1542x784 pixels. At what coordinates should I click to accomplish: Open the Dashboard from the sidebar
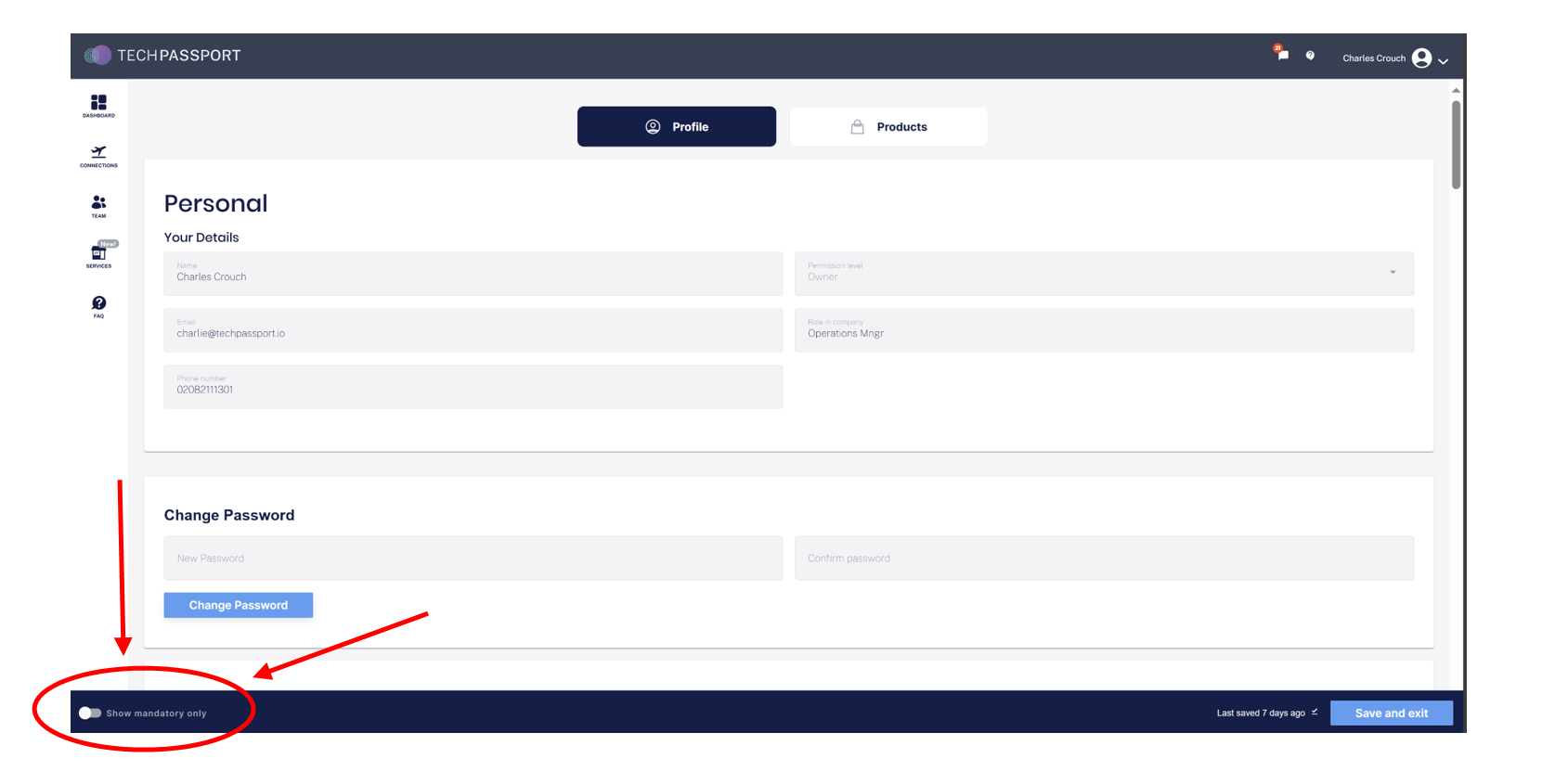pyautogui.click(x=98, y=105)
